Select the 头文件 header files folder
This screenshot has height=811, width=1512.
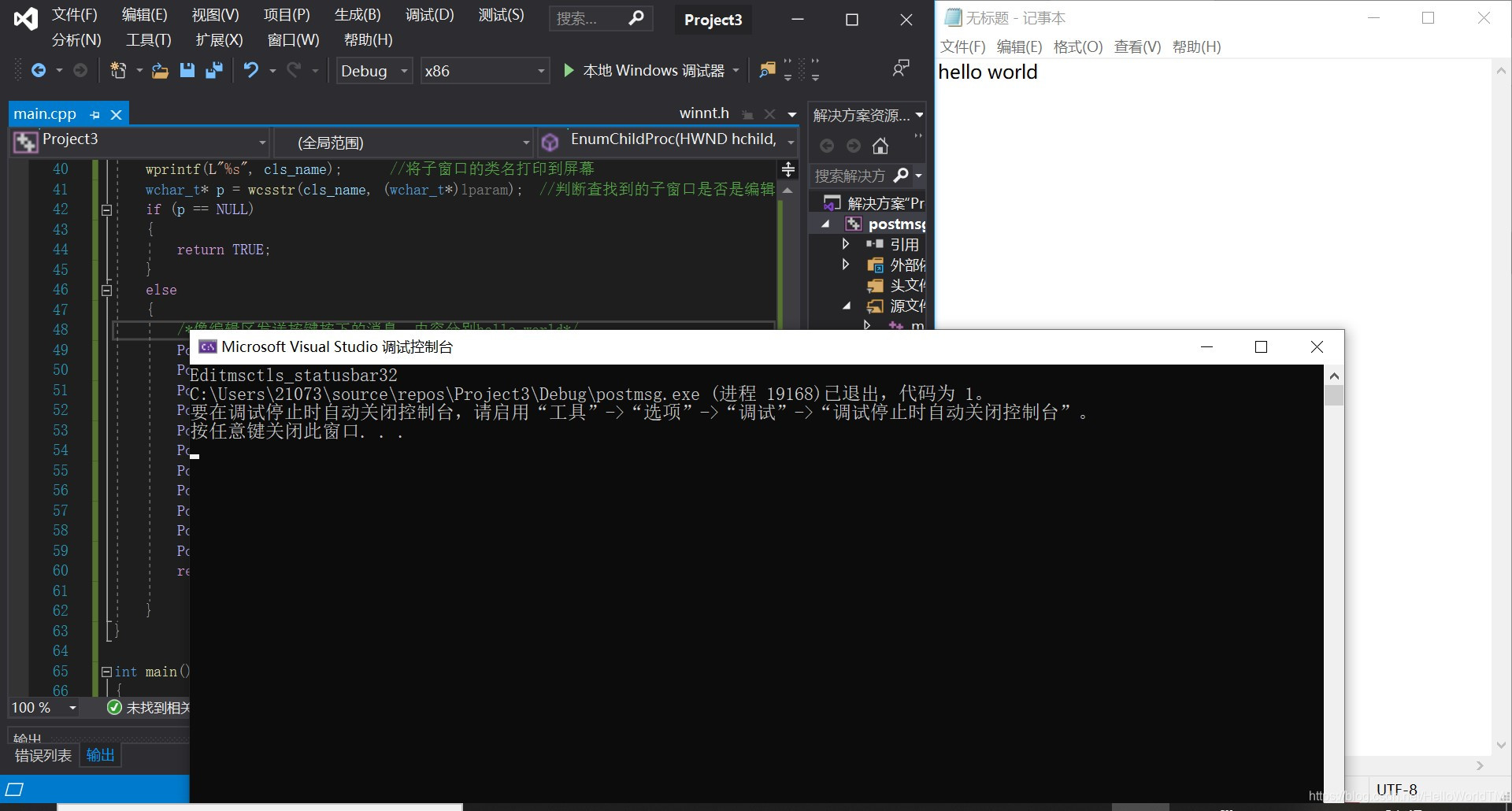pos(896,285)
